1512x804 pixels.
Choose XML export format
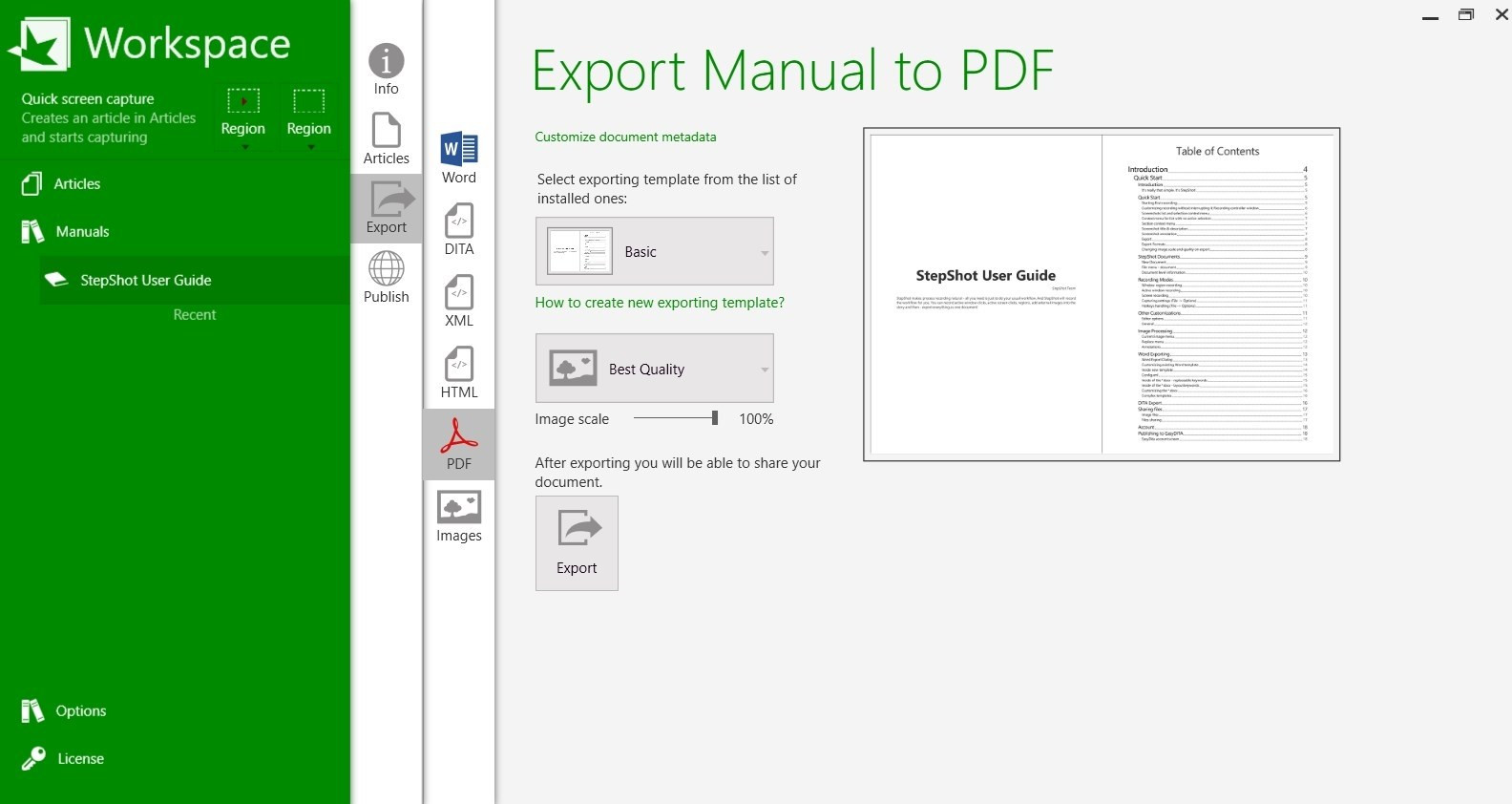(x=459, y=301)
